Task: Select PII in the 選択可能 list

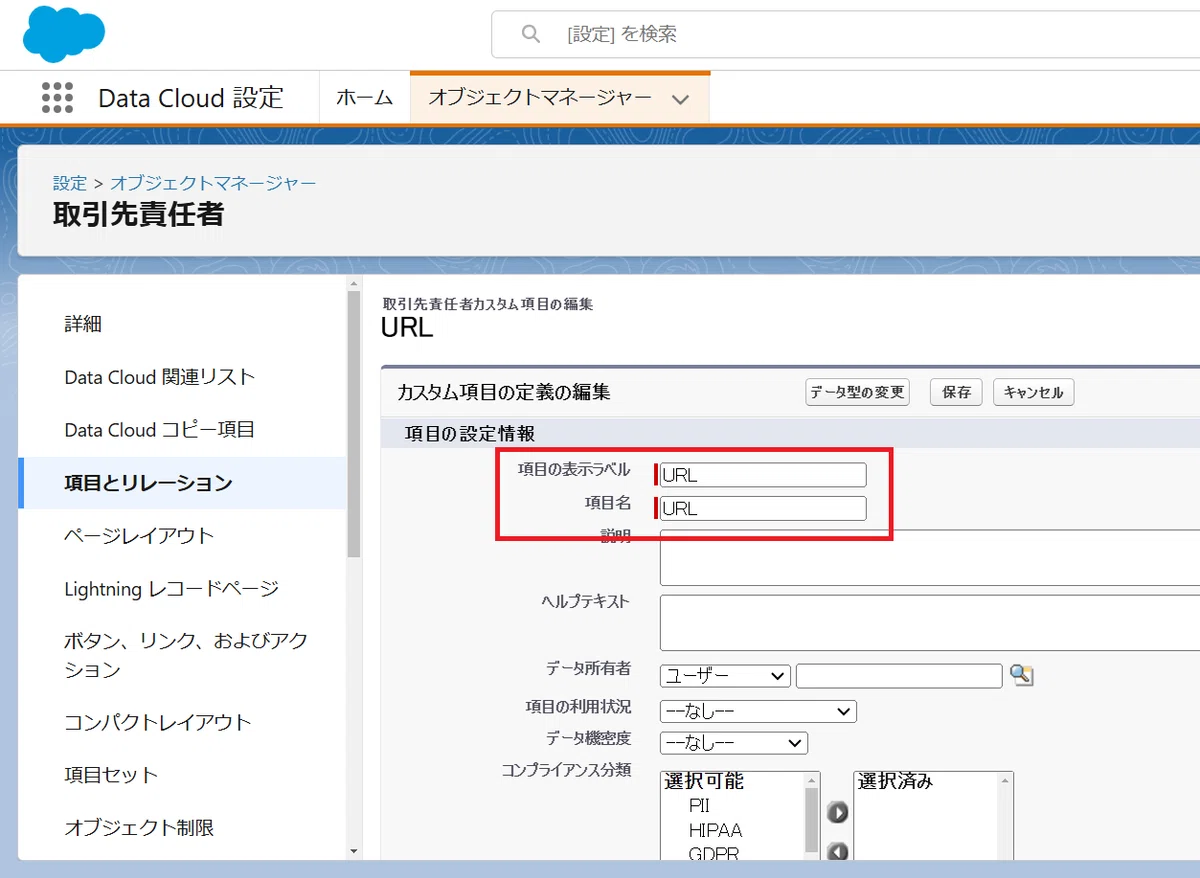Action: click(x=699, y=805)
